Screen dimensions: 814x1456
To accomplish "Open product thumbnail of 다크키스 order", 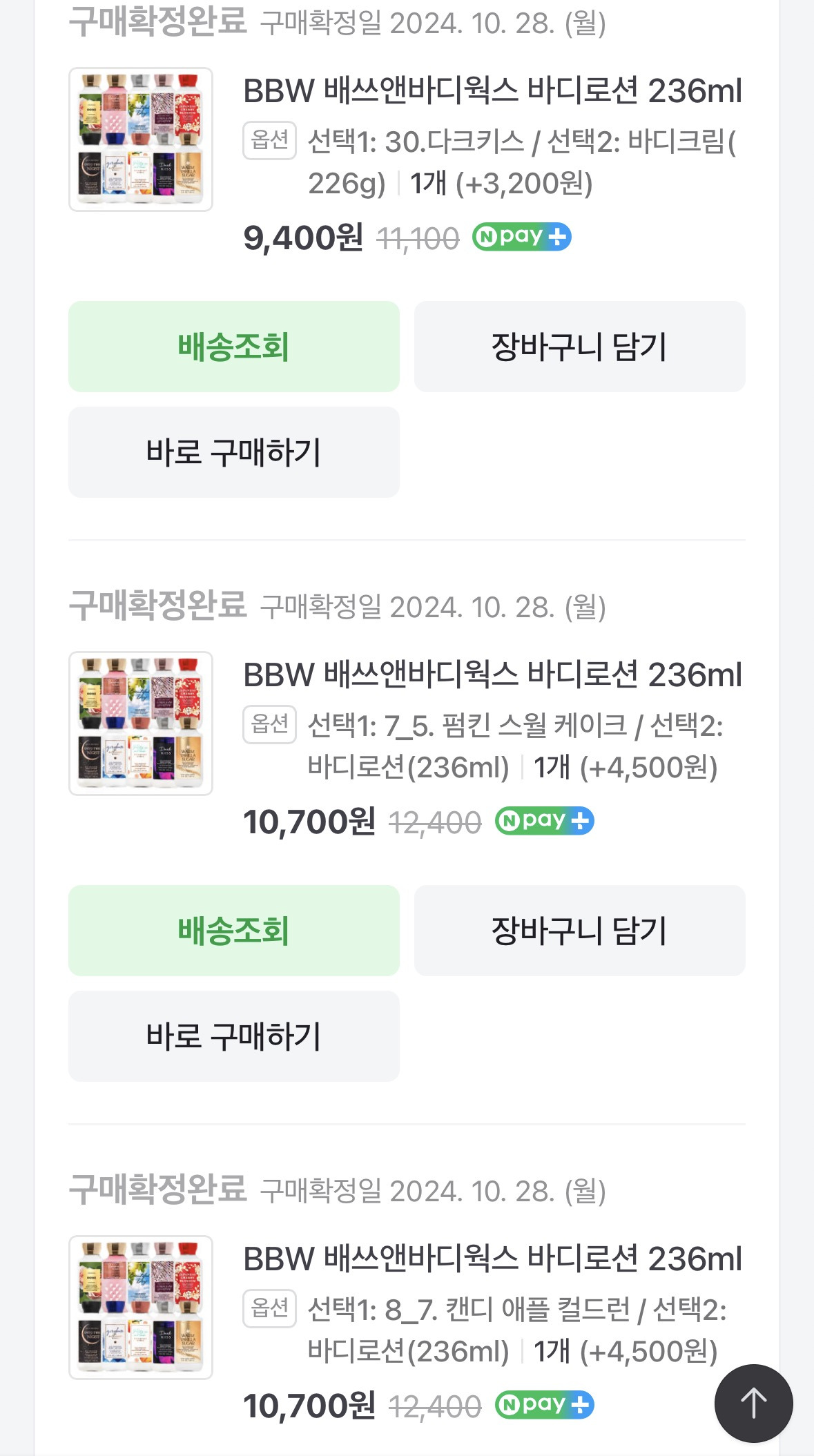I will pyautogui.click(x=141, y=139).
